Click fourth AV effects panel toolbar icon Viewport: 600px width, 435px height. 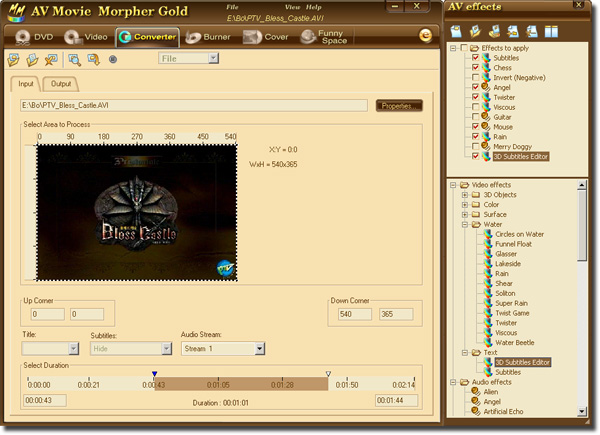pyautogui.click(x=513, y=31)
